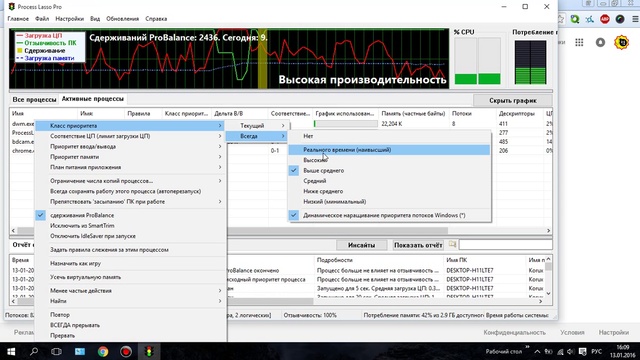Expand Приоритет ввода/вывода submenu
The height and width of the screenshot is (360, 640).
[x=131, y=147]
